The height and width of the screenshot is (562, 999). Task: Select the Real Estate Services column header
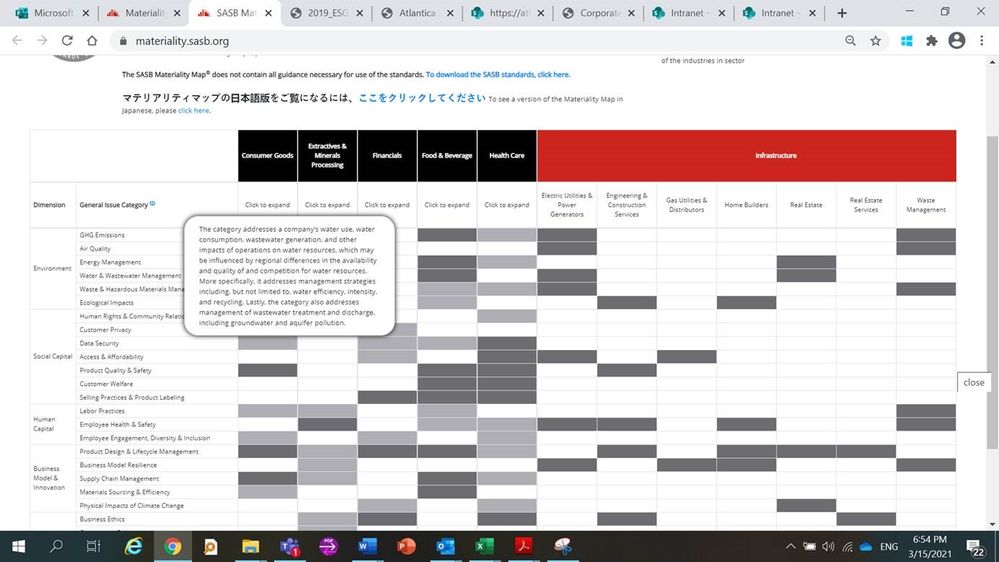pos(866,205)
